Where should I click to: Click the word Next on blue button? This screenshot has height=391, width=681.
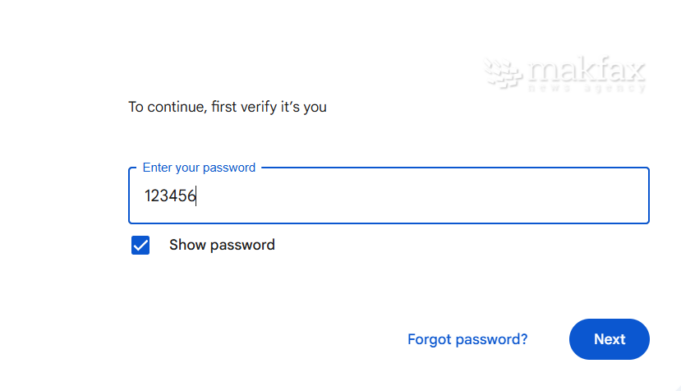609,339
